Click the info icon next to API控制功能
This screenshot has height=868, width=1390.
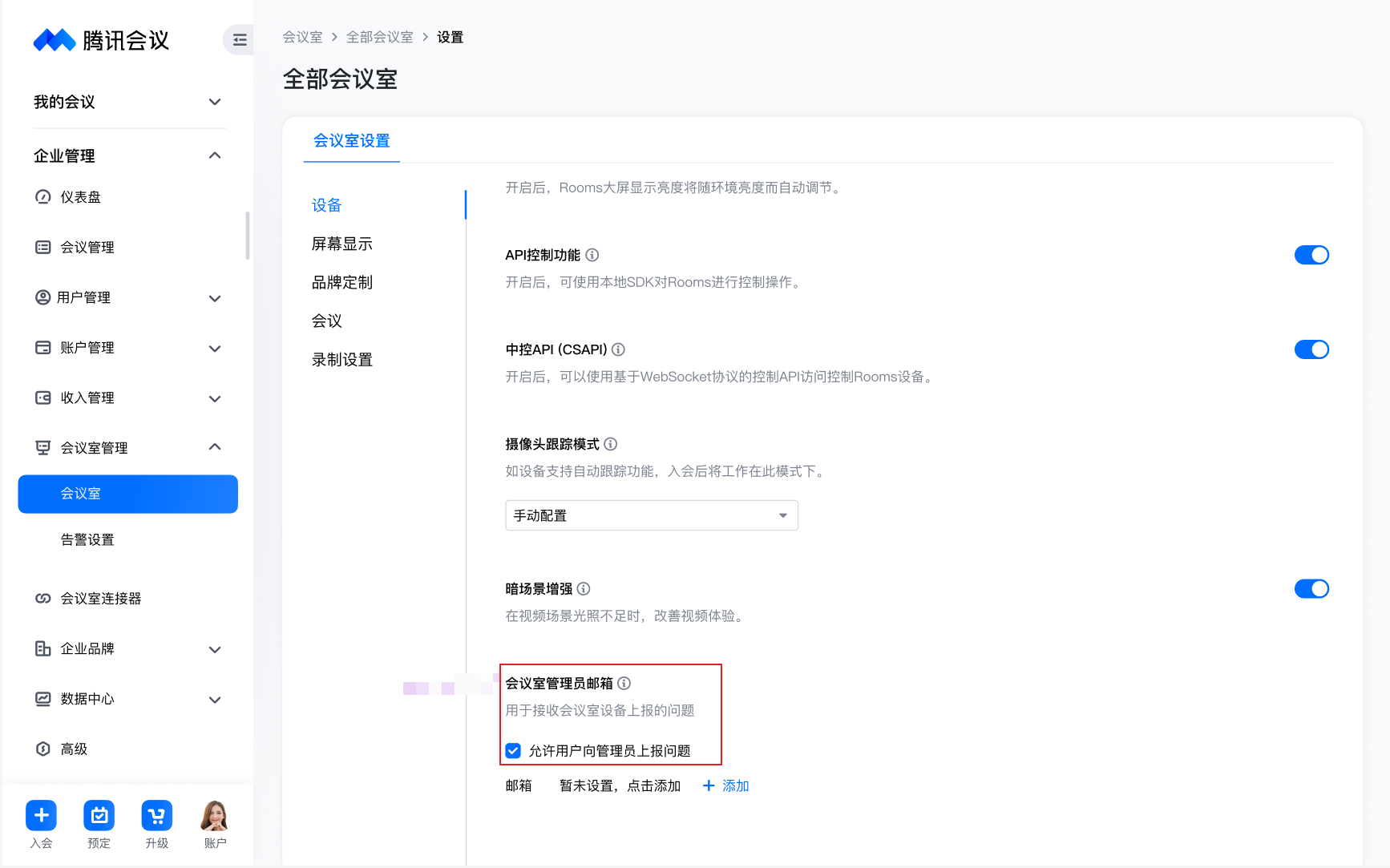click(592, 255)
